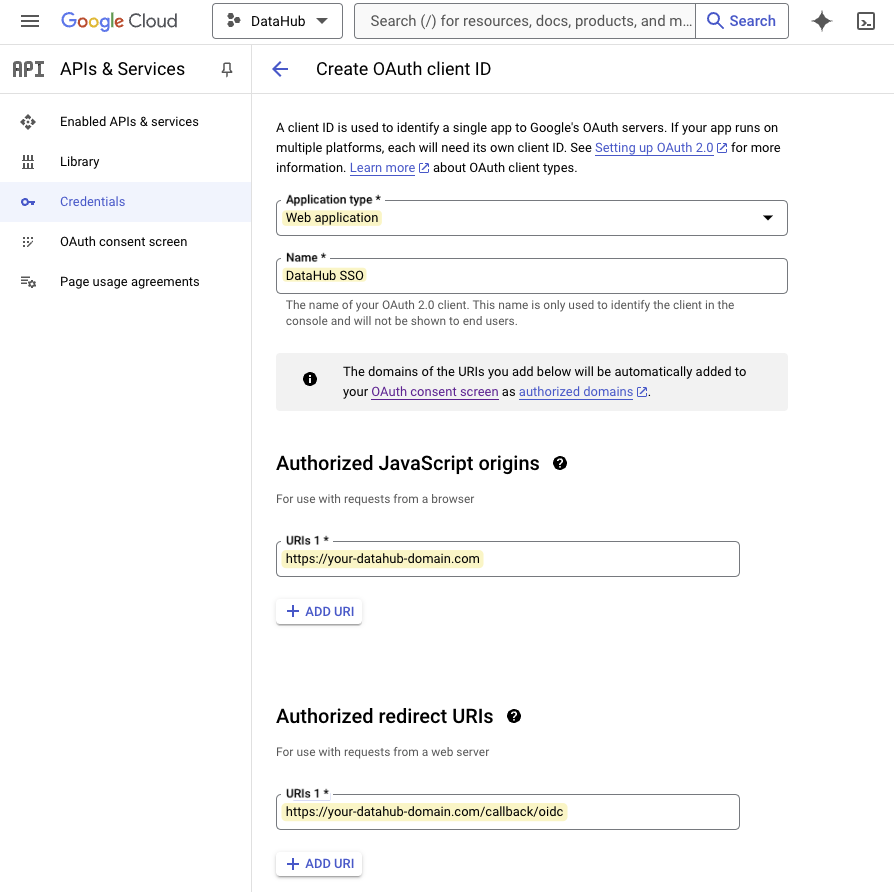Click 'For use with requests from a browser'

coord(375,499)
